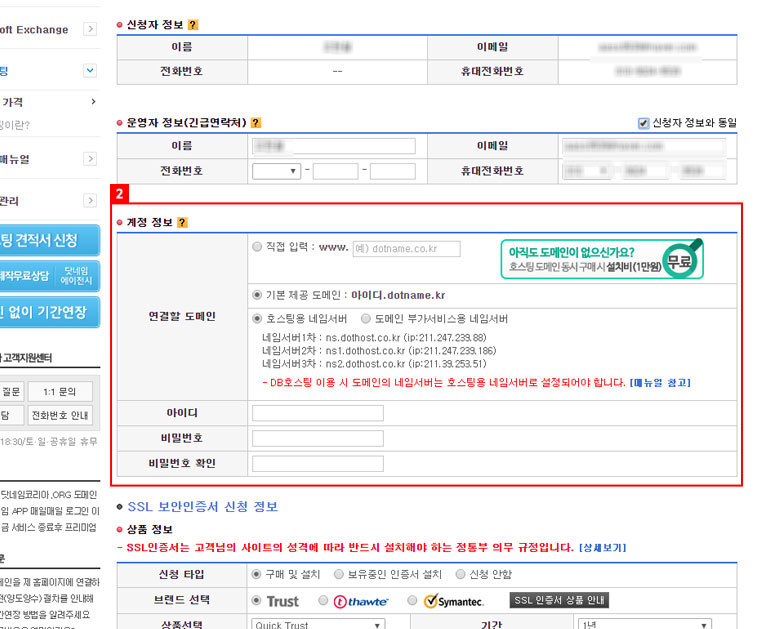Select the 직접 입력 domain radio button
Screen dimensions: 760x629
pyautogui.click(x=258, y=247)
